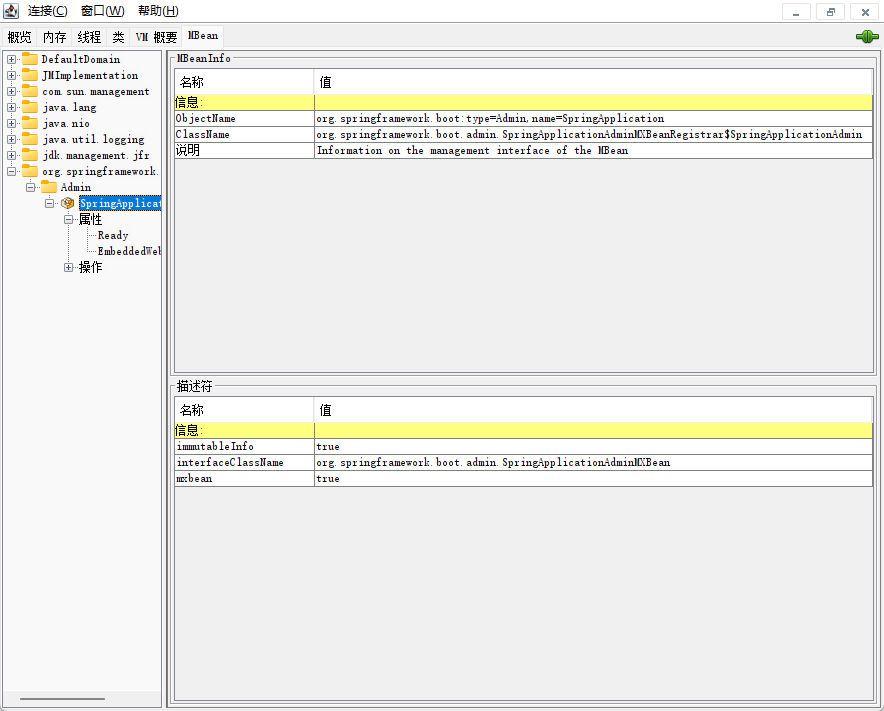Select the Ready attribute in tree
884x711 pixels.
(113, 235)
